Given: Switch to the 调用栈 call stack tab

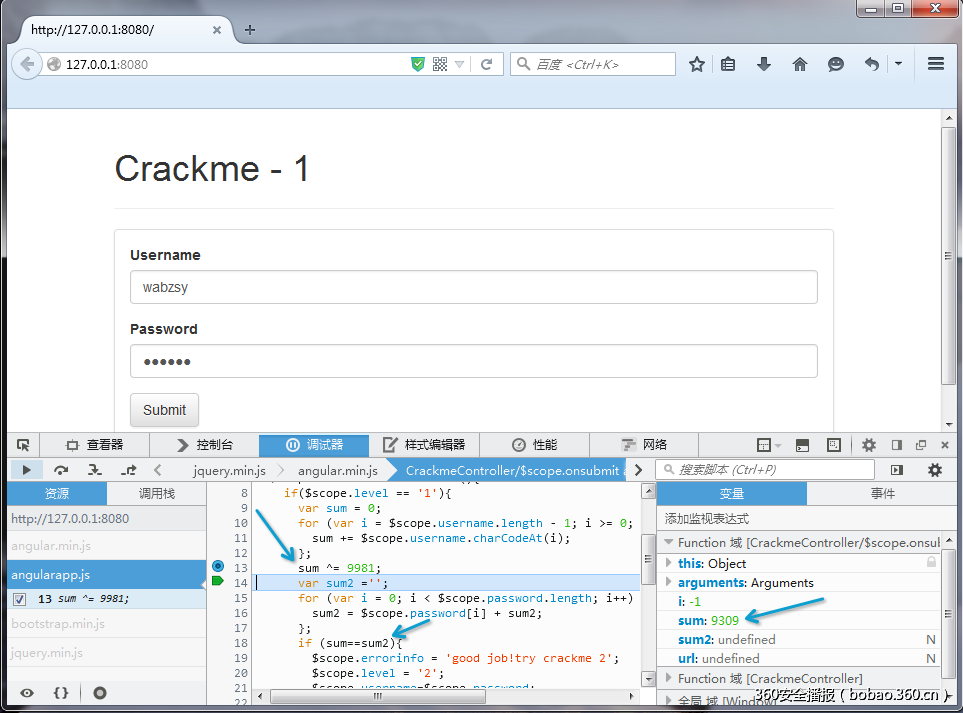Looking at the screenshot, I should coord(156,494).
